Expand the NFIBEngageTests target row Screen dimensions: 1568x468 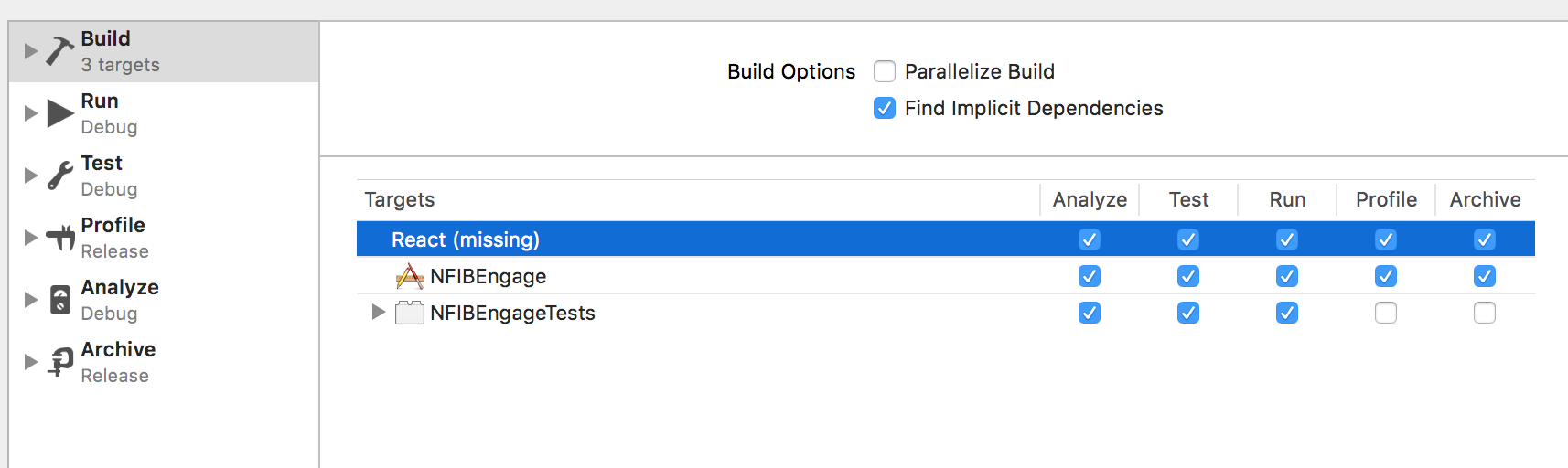coord(378,313)
